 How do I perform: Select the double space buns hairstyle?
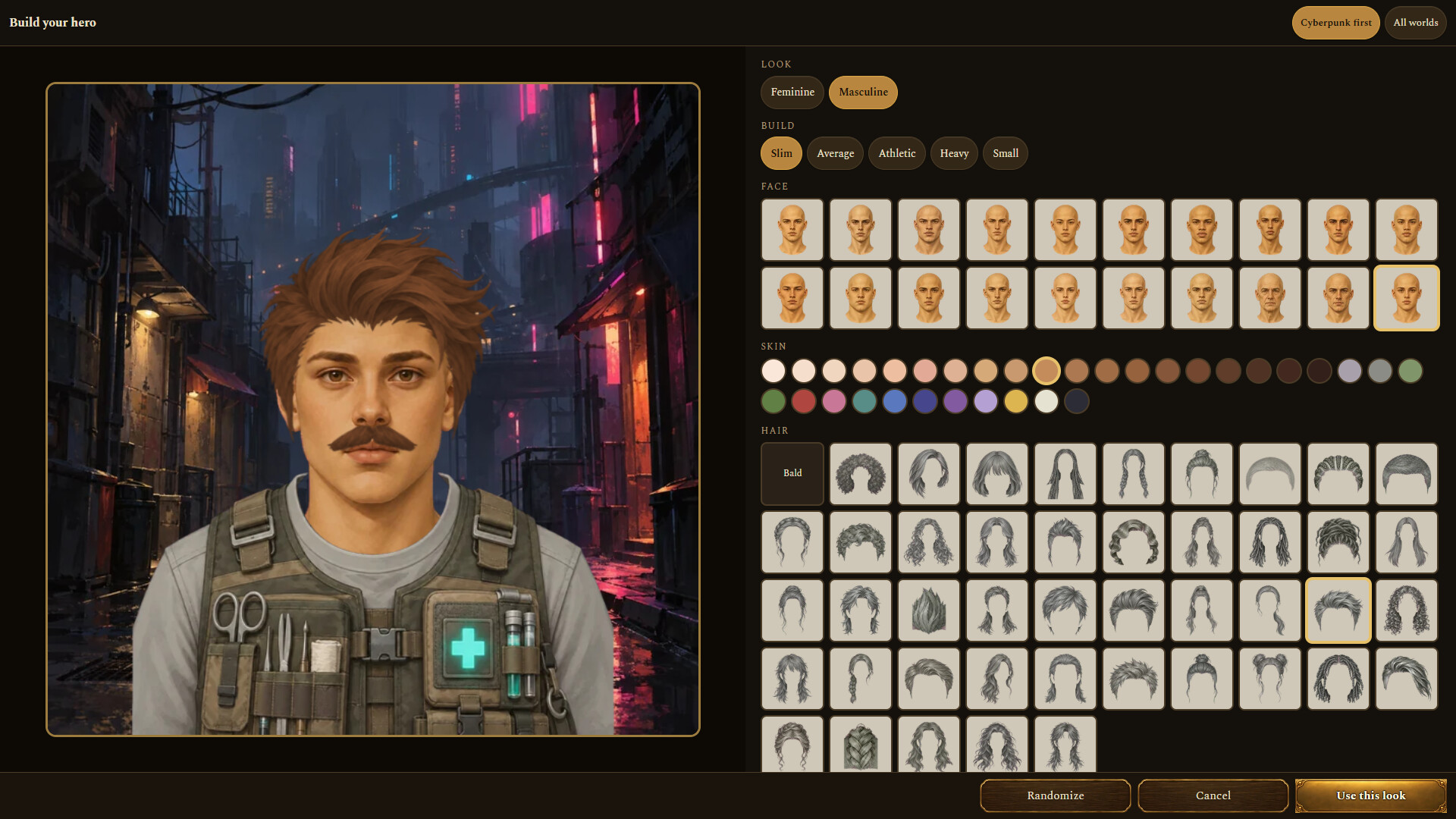1270,678
